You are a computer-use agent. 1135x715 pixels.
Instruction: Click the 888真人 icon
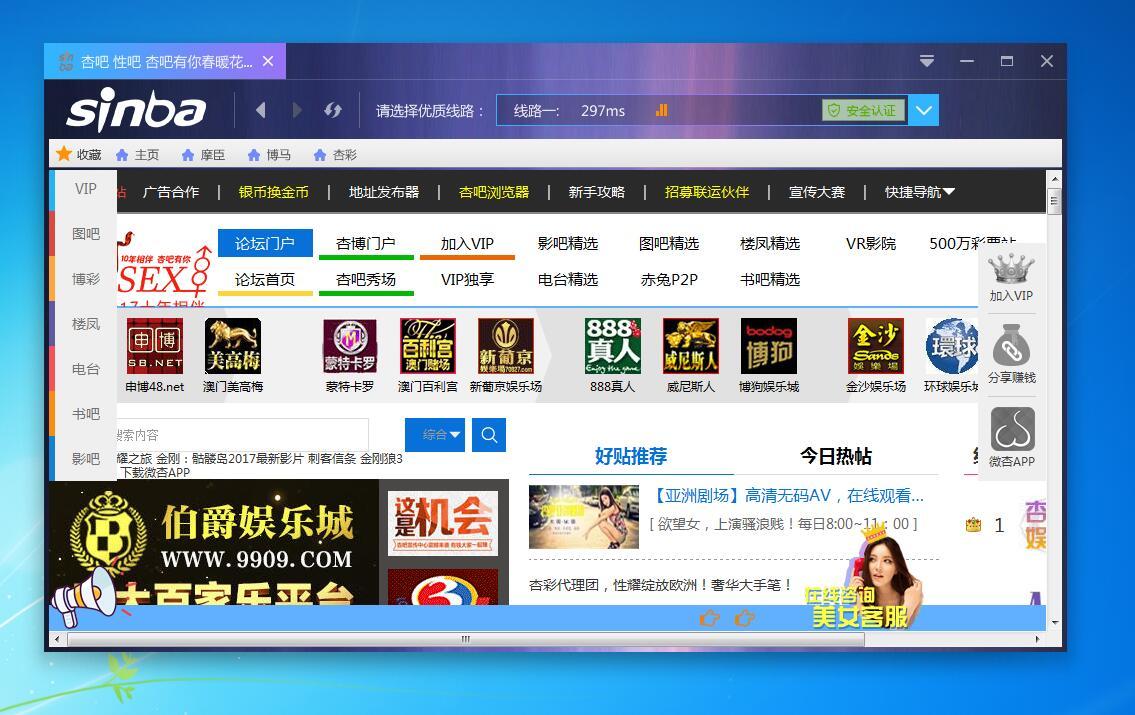[612, 346]
